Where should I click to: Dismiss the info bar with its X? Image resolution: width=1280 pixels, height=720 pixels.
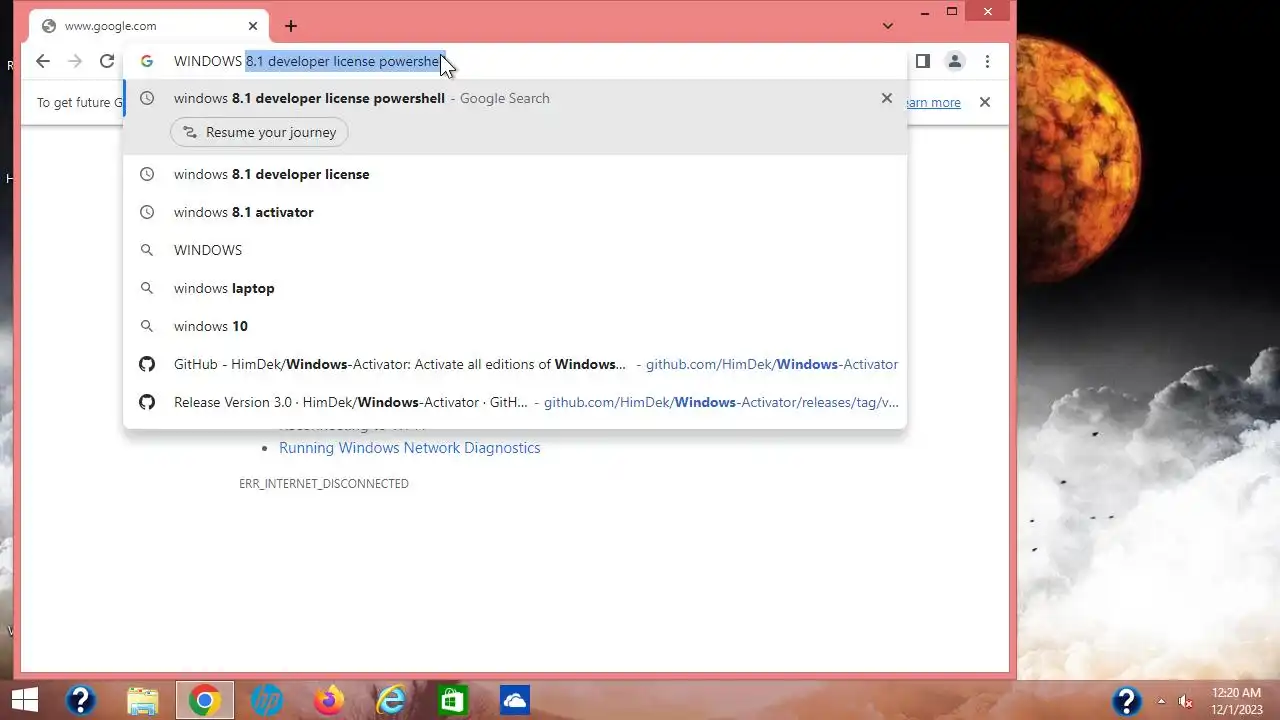tap(985, 102)
